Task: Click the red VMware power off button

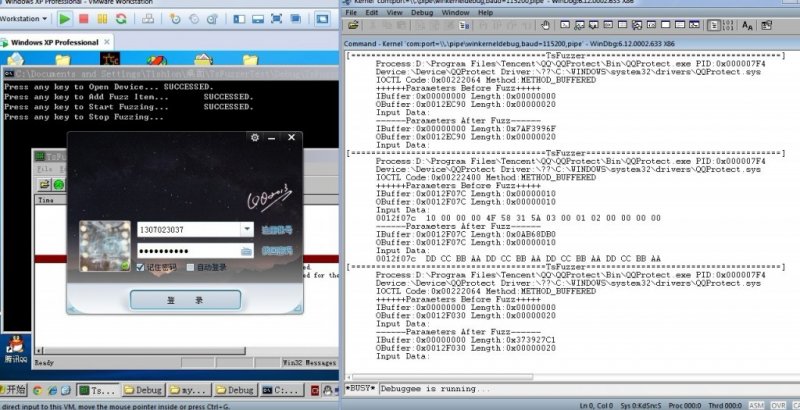Action: pyautogui.click(x=84, y=19)
